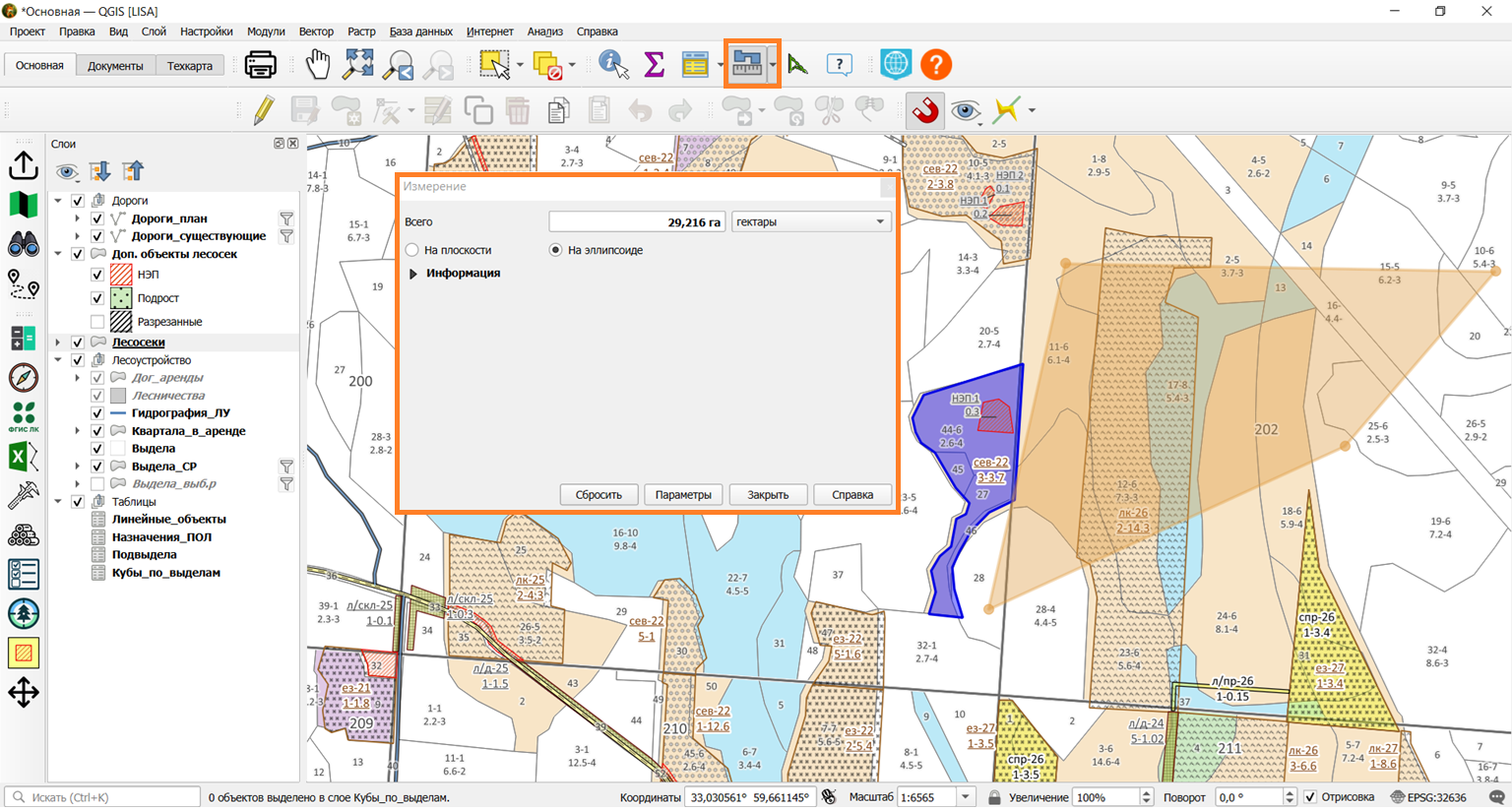Click the Закрыть button in measure dialog

pos(768,495)
